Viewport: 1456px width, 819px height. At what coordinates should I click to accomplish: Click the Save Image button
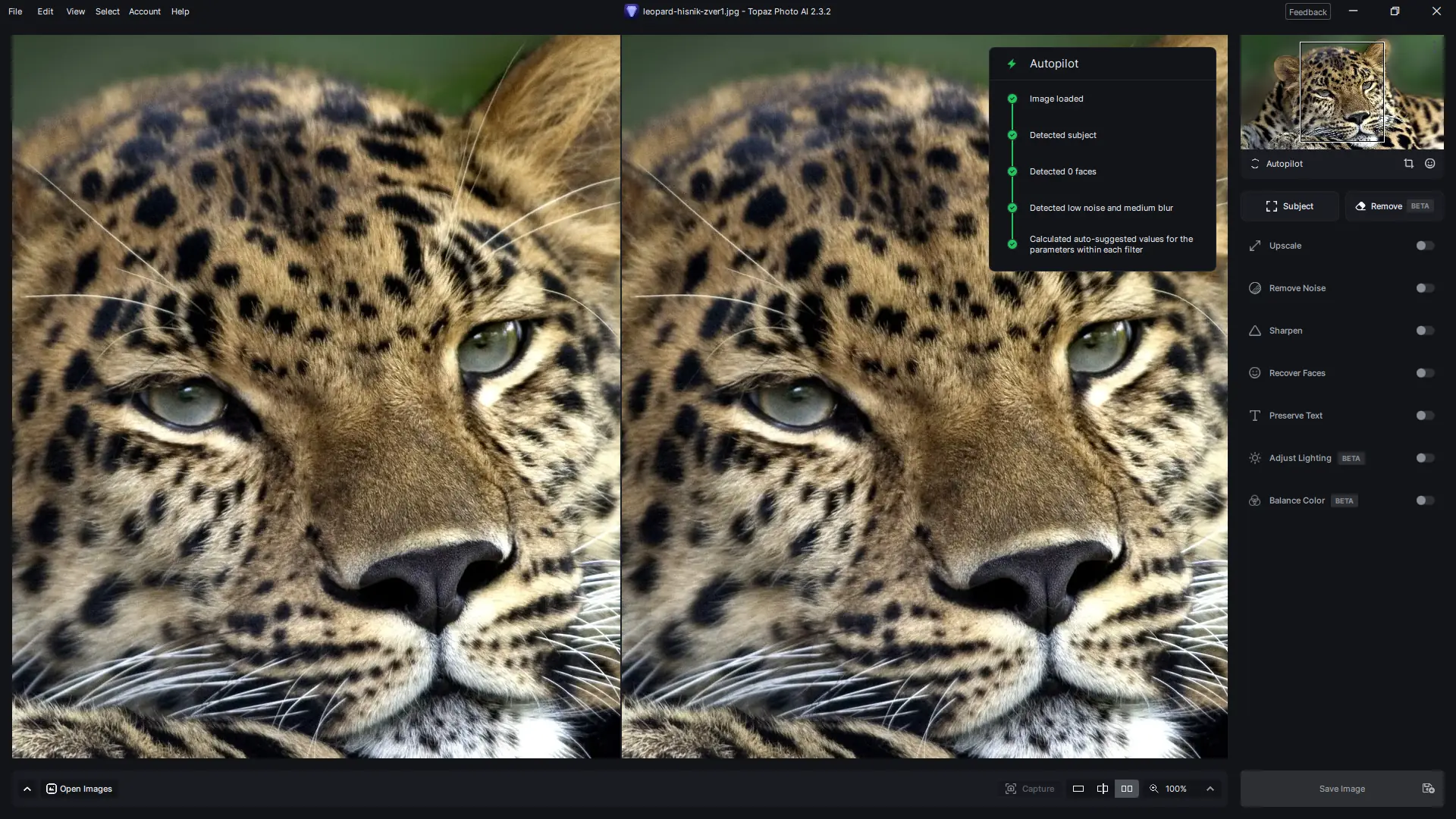coord(1341,789)
